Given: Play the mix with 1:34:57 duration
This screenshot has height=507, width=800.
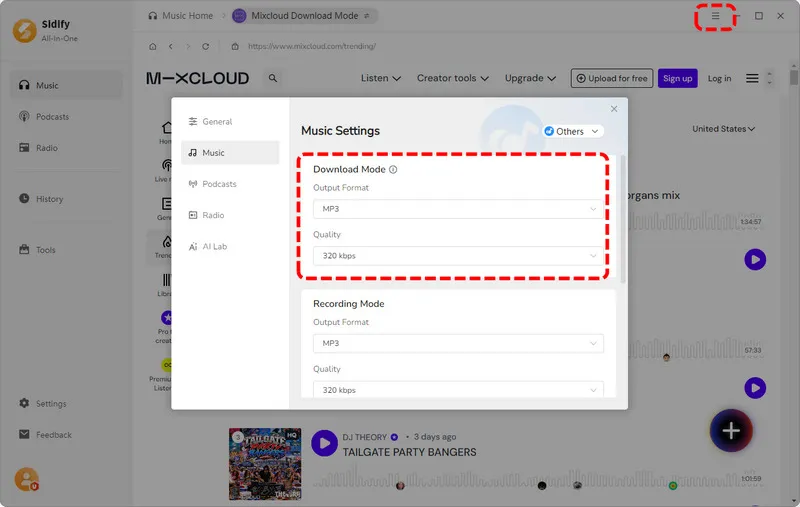Looking at the screenshot, I should [755, 260].
